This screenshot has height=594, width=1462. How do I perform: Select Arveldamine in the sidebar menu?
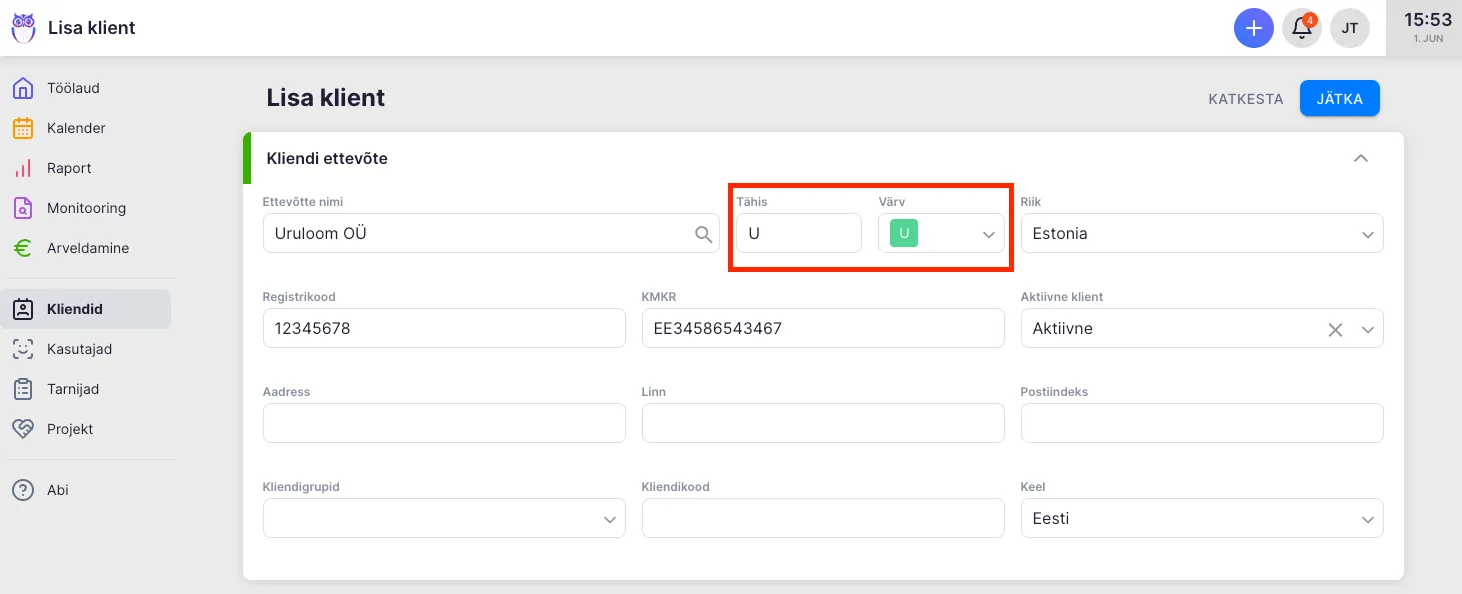point(87,248)
